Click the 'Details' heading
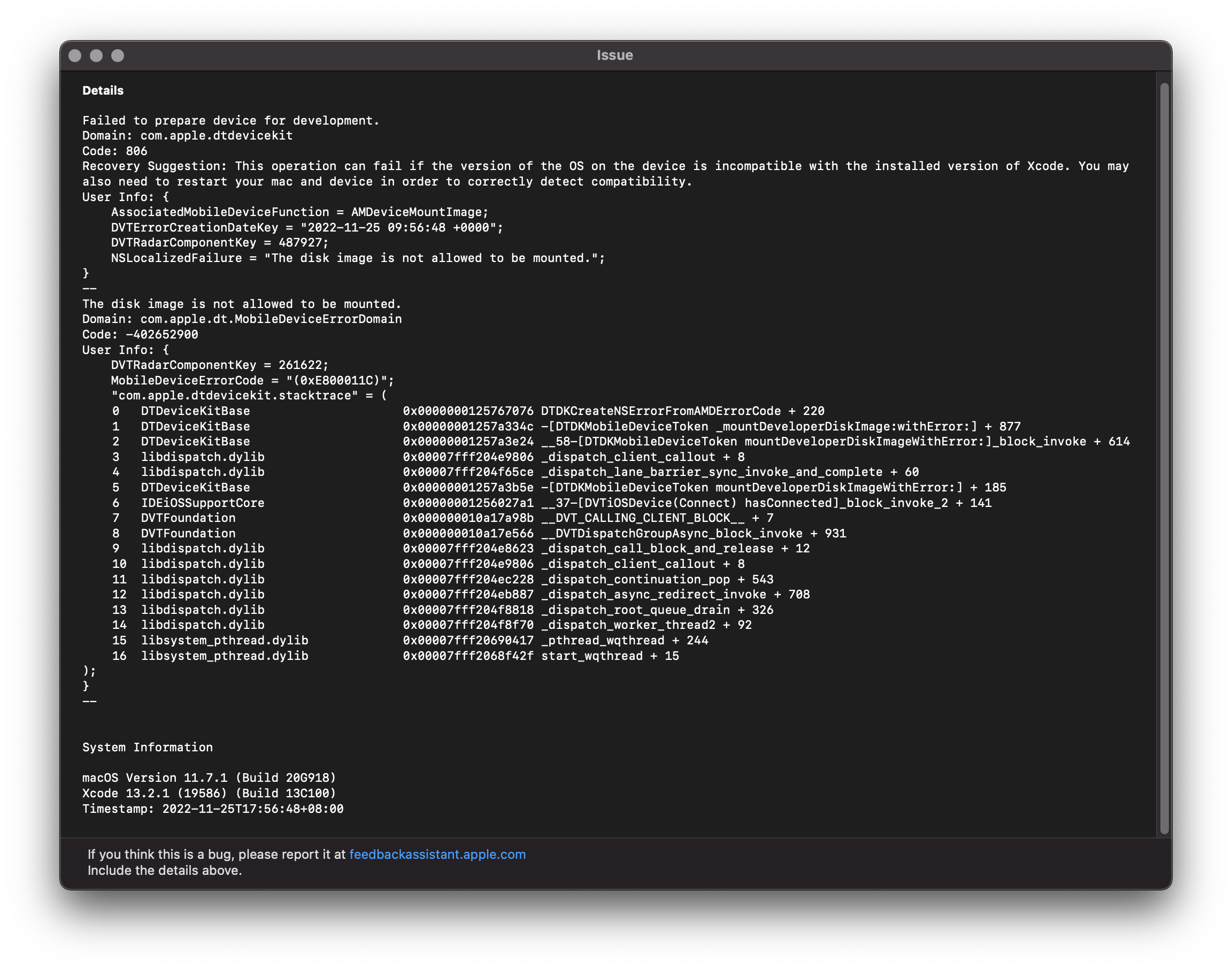This screenshot has width=1232, height=969. click(103, 90)
